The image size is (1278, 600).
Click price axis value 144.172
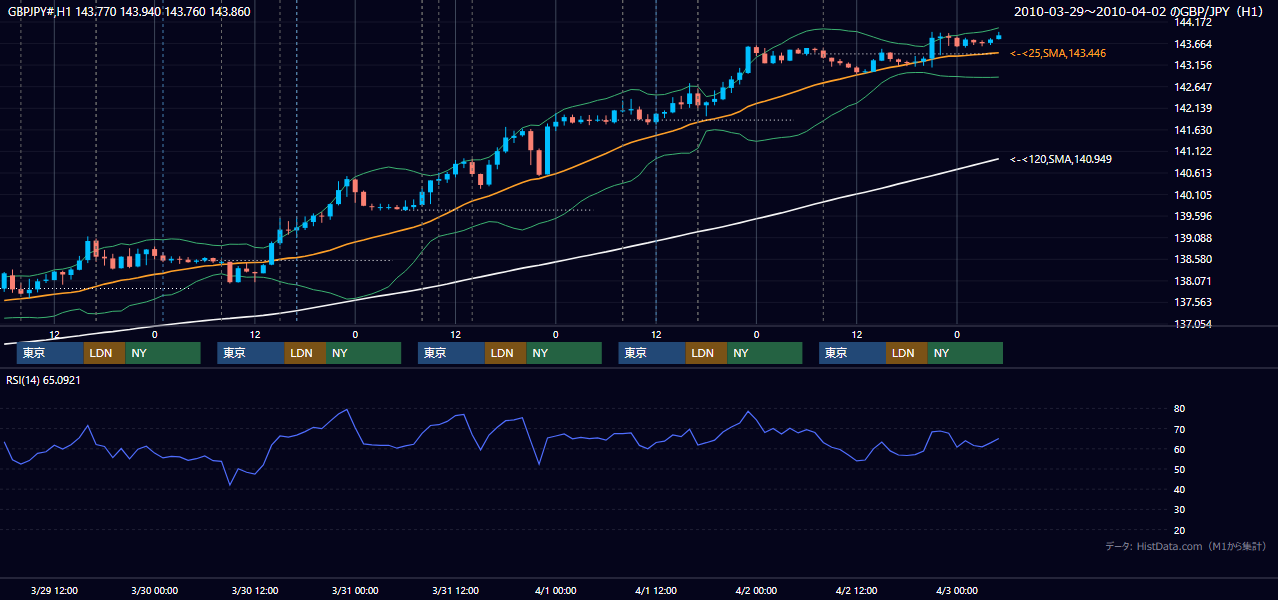click(1195, 22)
